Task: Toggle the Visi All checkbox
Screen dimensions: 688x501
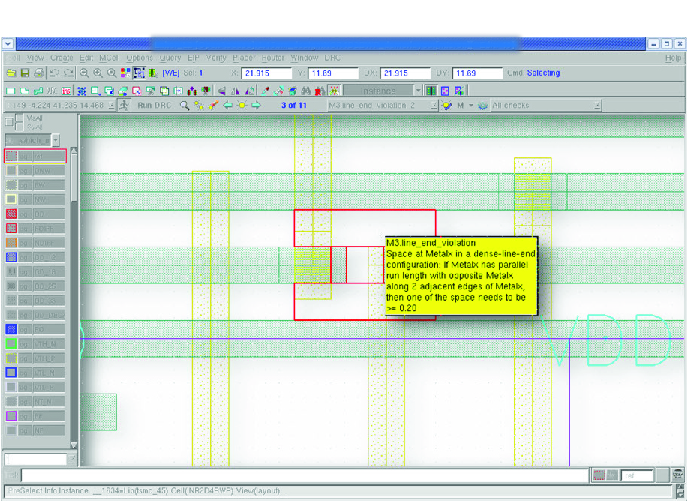Action: pyautogui.click(x=19, y=118)
